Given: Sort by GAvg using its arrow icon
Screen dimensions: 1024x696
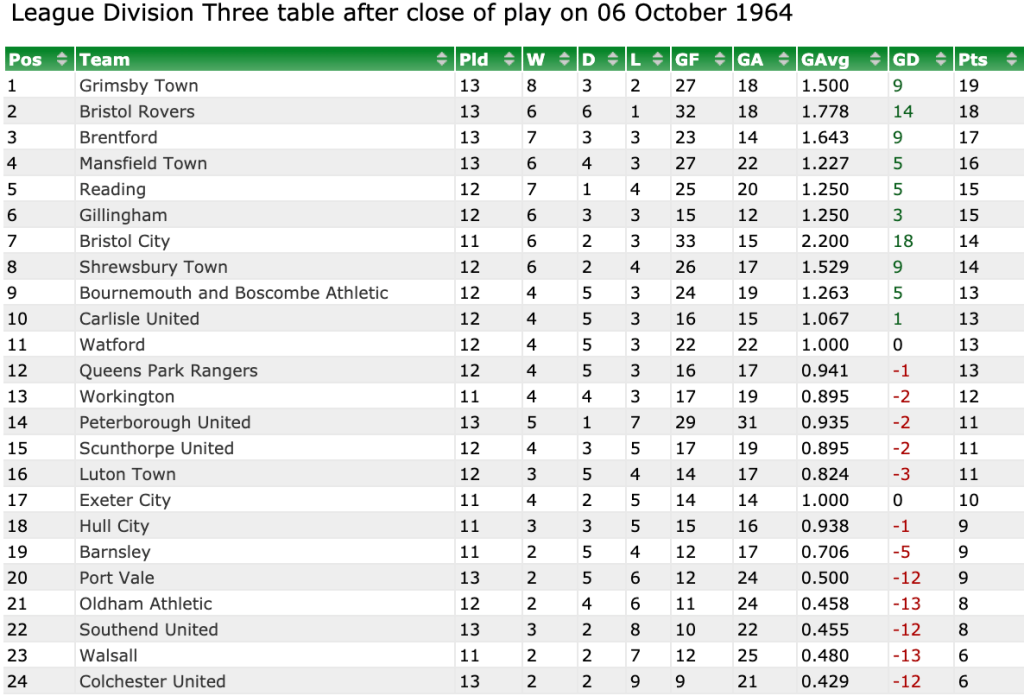Looking at the screenshot, I should [876, 60].
